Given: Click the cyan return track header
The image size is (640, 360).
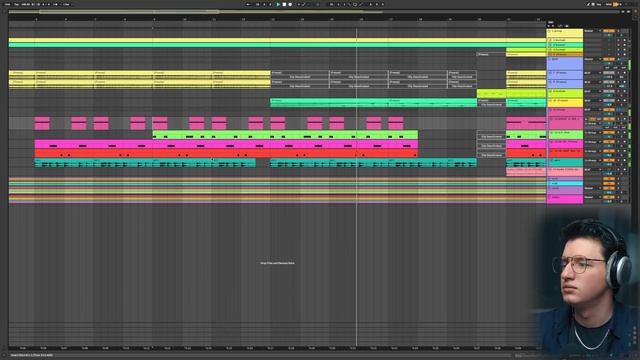Looking at the screenshot, I should pos(565,183).
